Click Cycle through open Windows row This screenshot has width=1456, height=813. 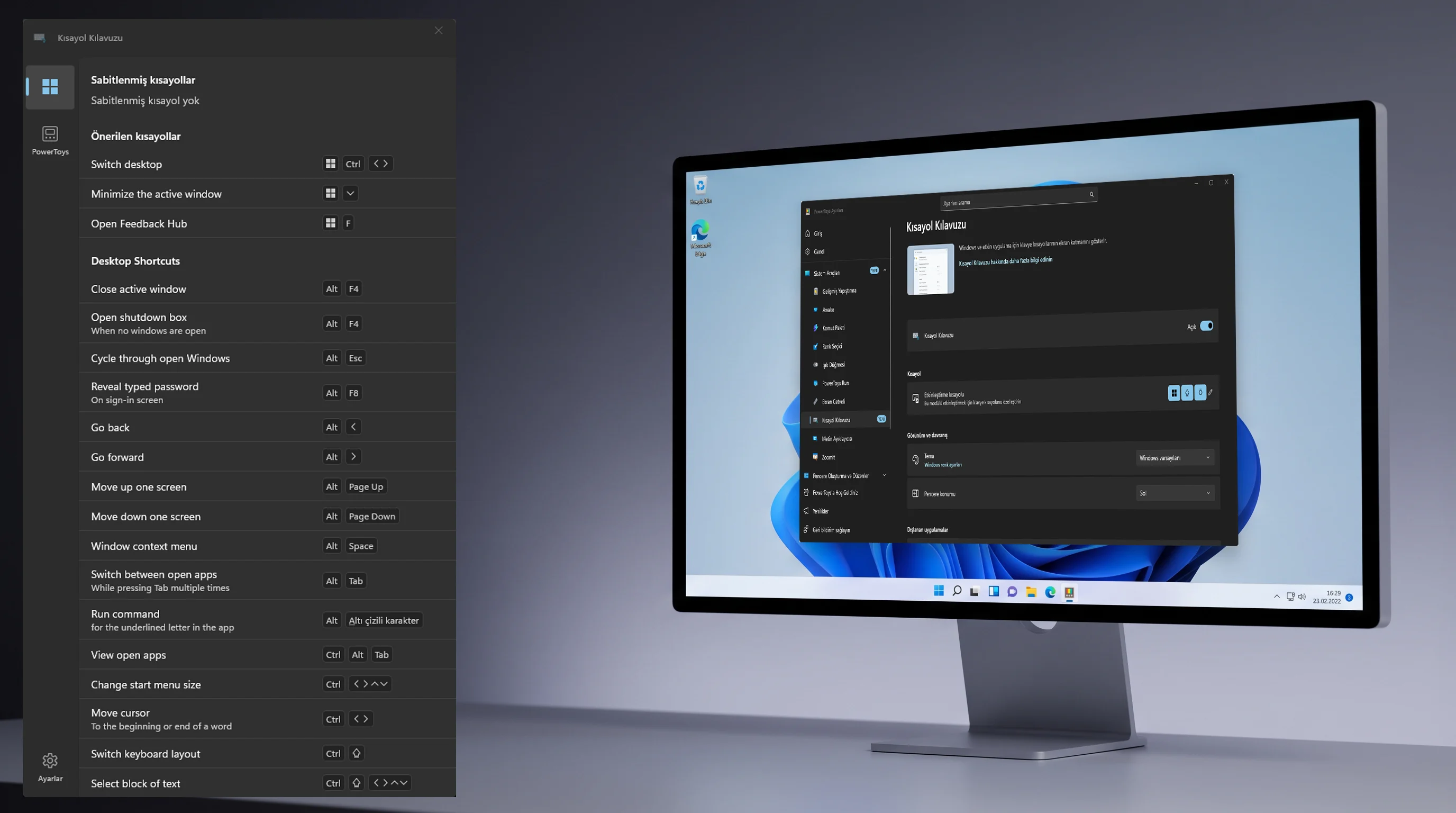267,358
